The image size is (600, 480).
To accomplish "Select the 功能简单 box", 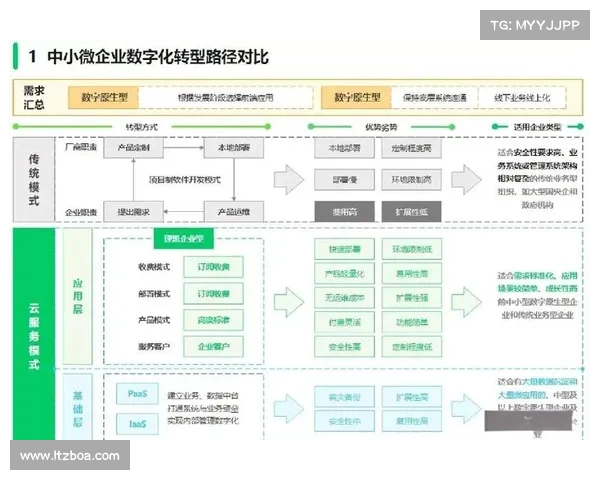I will tap(412, 322).
